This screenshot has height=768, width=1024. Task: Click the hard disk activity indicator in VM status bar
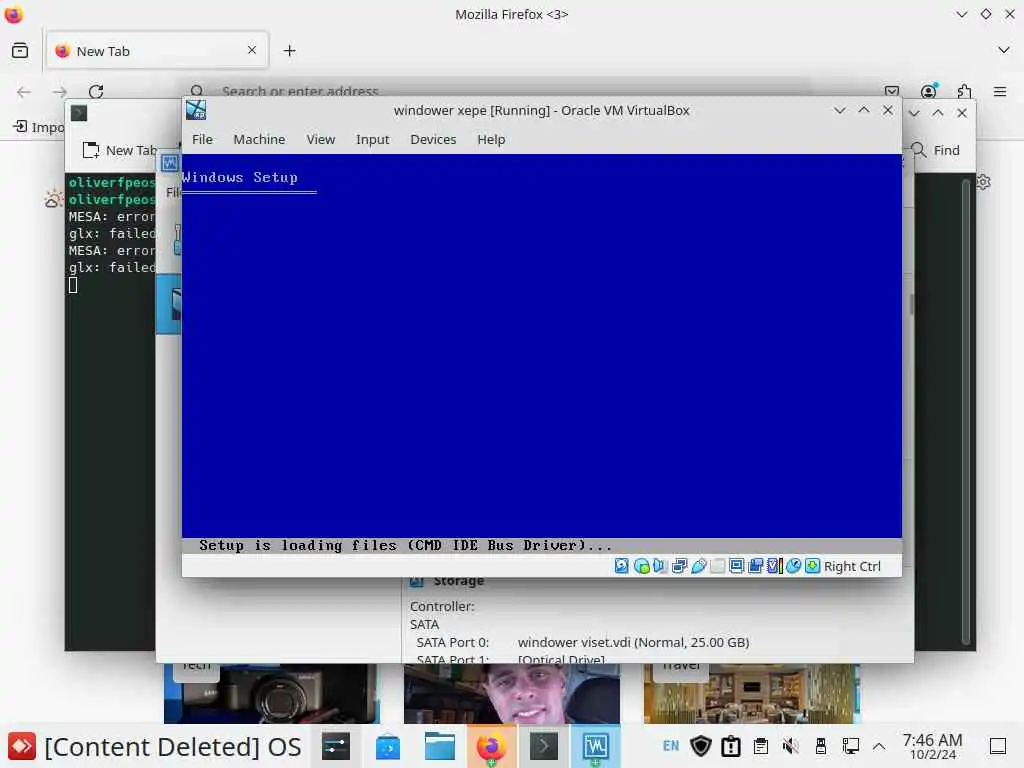point(621,566)
